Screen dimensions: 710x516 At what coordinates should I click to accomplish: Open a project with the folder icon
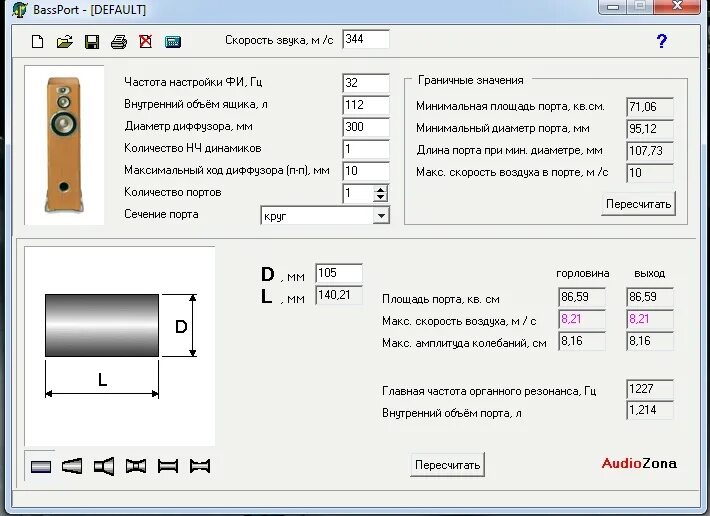tap(65, 42)
